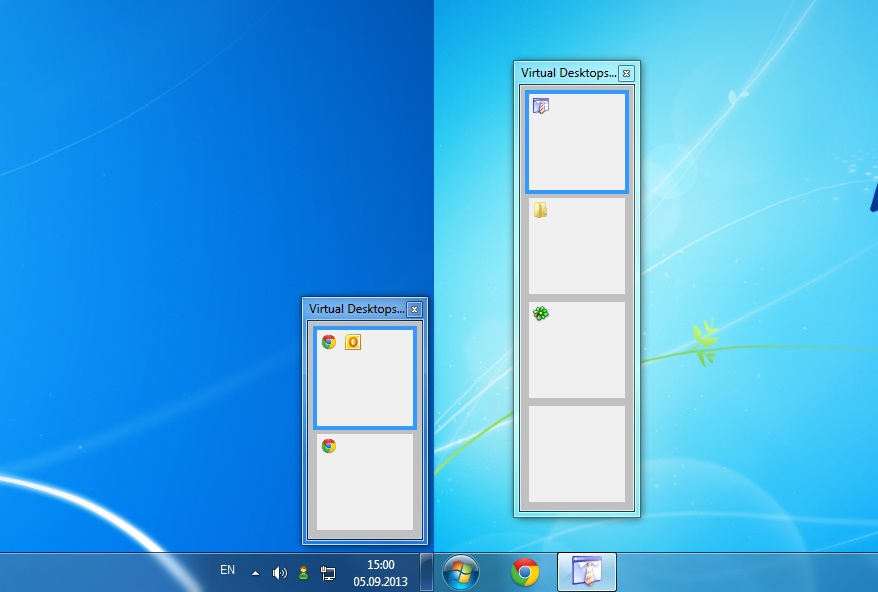The image size is (878, 592).
Task: Switch to the empty fourth desktop in the four-desktop window
Action: [x=577, y=454]
